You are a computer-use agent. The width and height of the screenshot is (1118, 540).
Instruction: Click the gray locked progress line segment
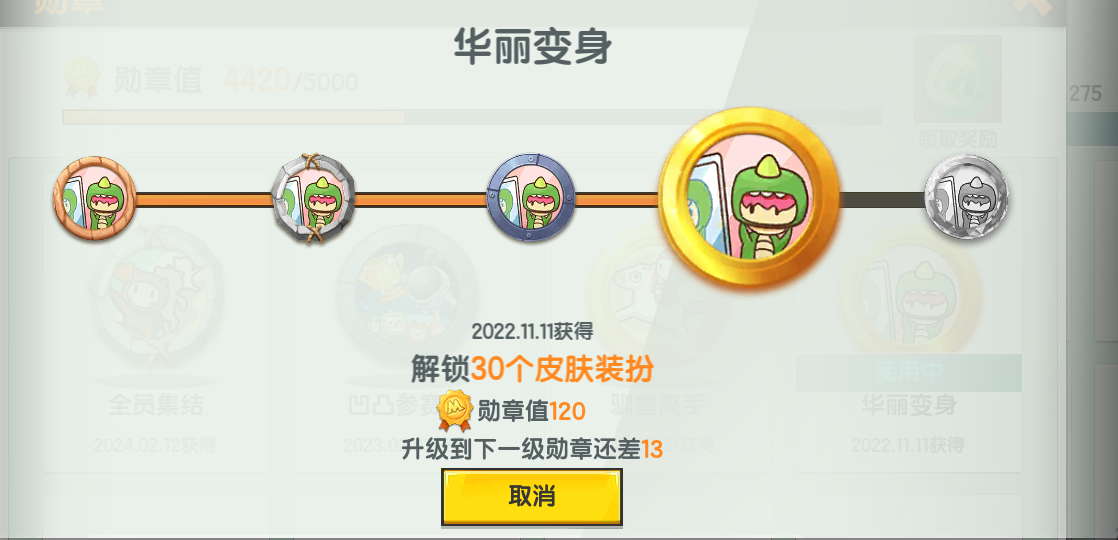click(x=883, y=199)
